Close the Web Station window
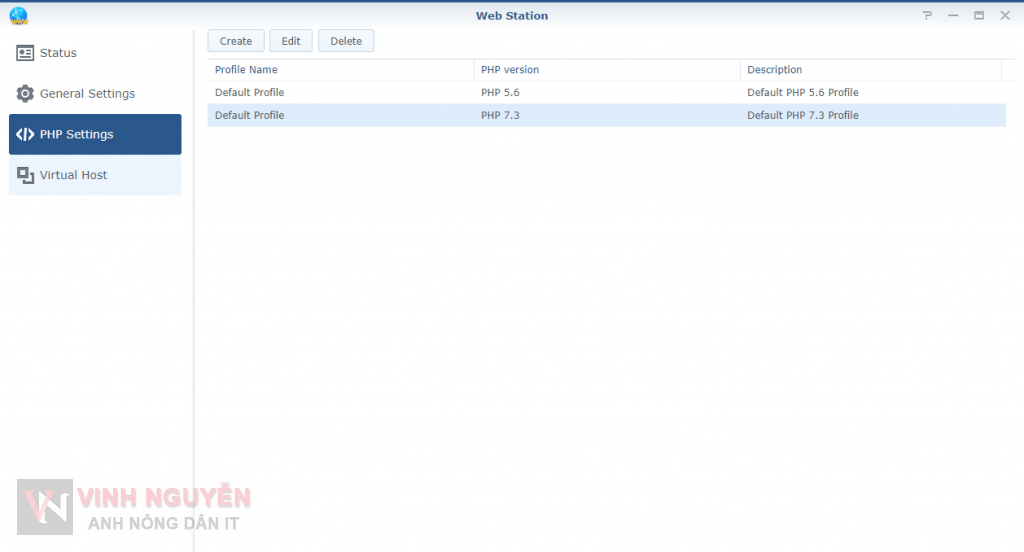The image size is (1024, 552). (x=1005, y=16)
